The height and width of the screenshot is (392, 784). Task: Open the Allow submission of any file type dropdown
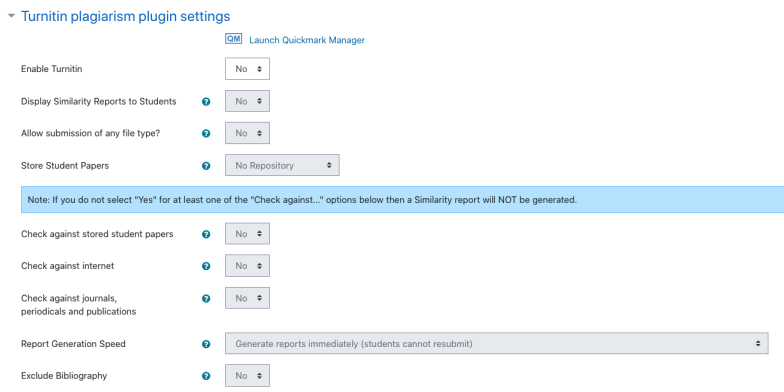pos(248,133)
